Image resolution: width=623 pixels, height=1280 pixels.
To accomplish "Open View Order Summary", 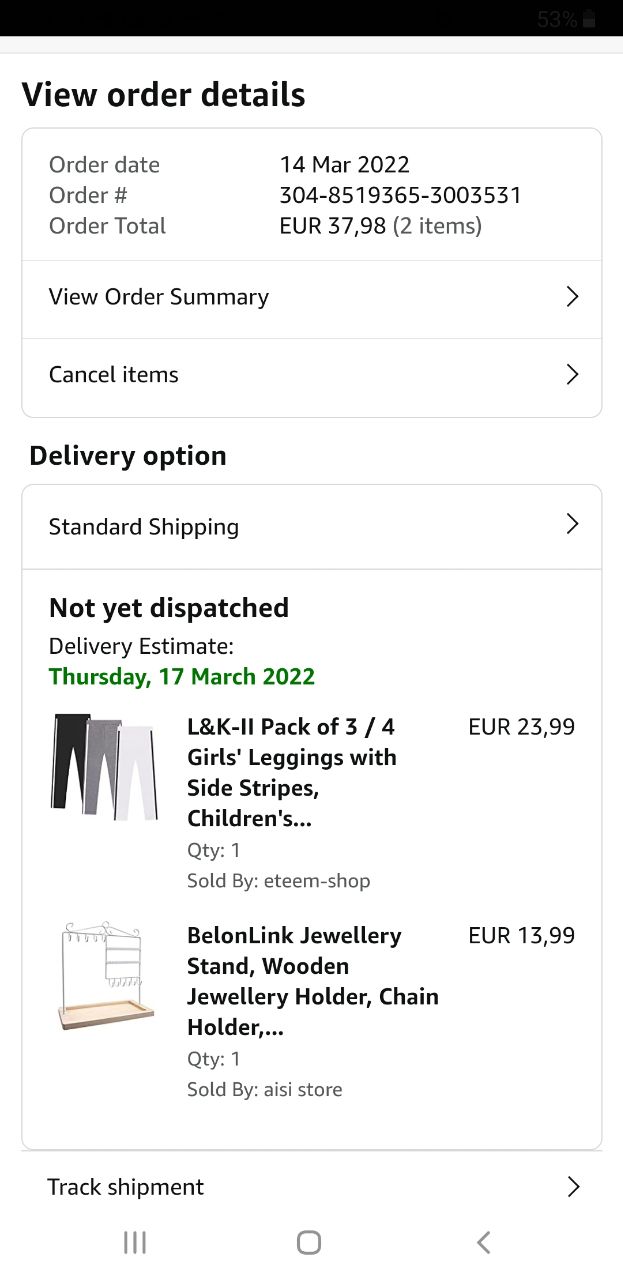I will (x=159, y=297).
